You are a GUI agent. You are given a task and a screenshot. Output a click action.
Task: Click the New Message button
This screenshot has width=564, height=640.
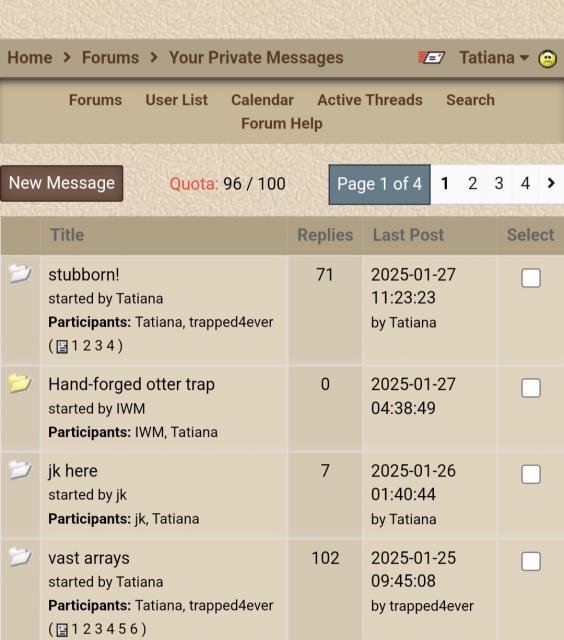(62, 183)
